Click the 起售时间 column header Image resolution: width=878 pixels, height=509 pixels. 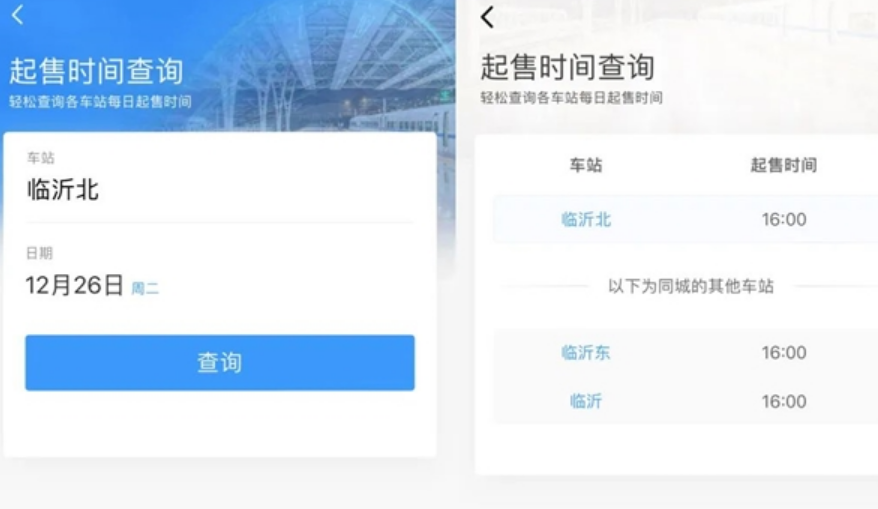coord(783,165)
